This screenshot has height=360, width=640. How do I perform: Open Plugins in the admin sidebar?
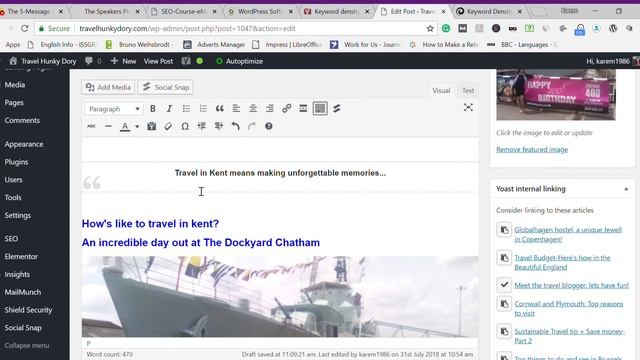(x=16, y=162)
